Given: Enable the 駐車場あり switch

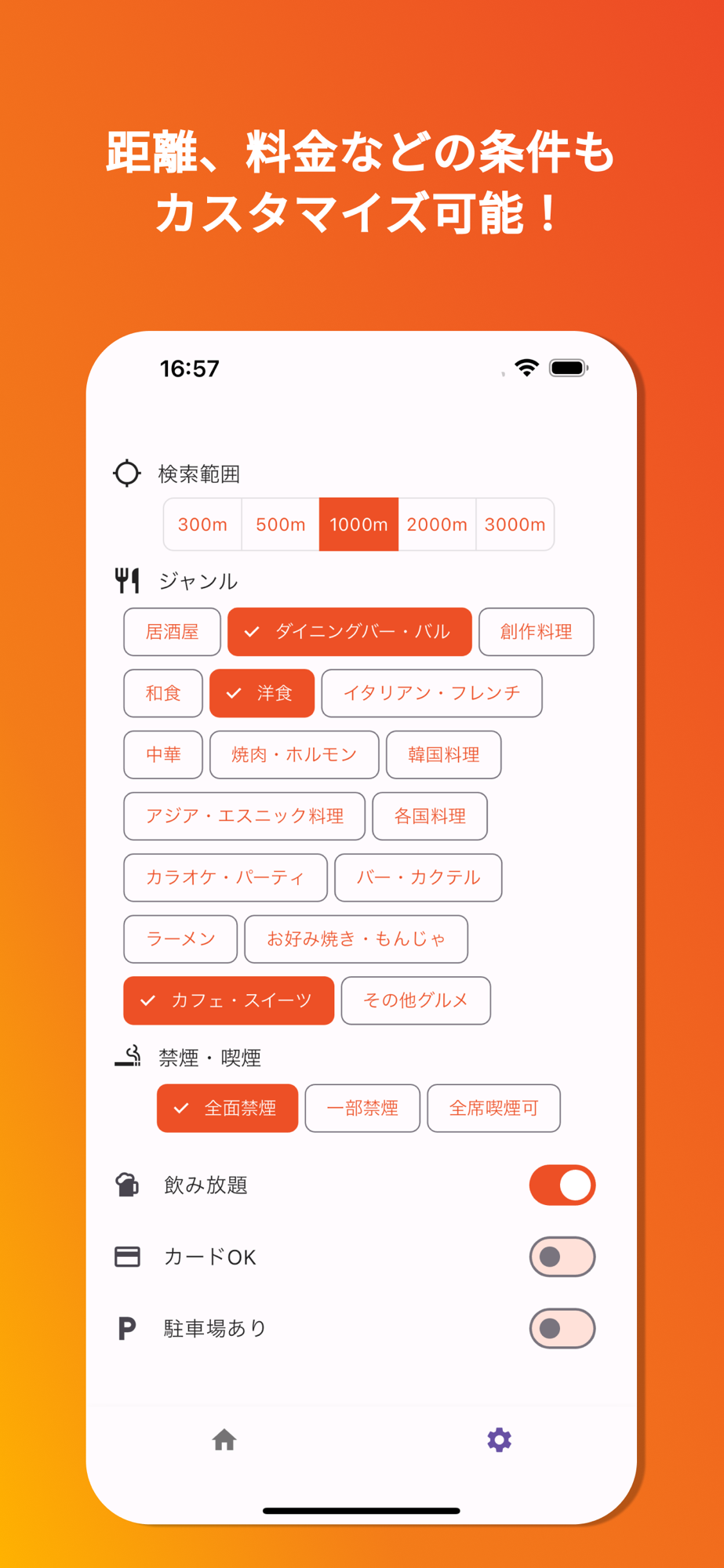Looking at the screenshot, I should tap(562, 1328).
